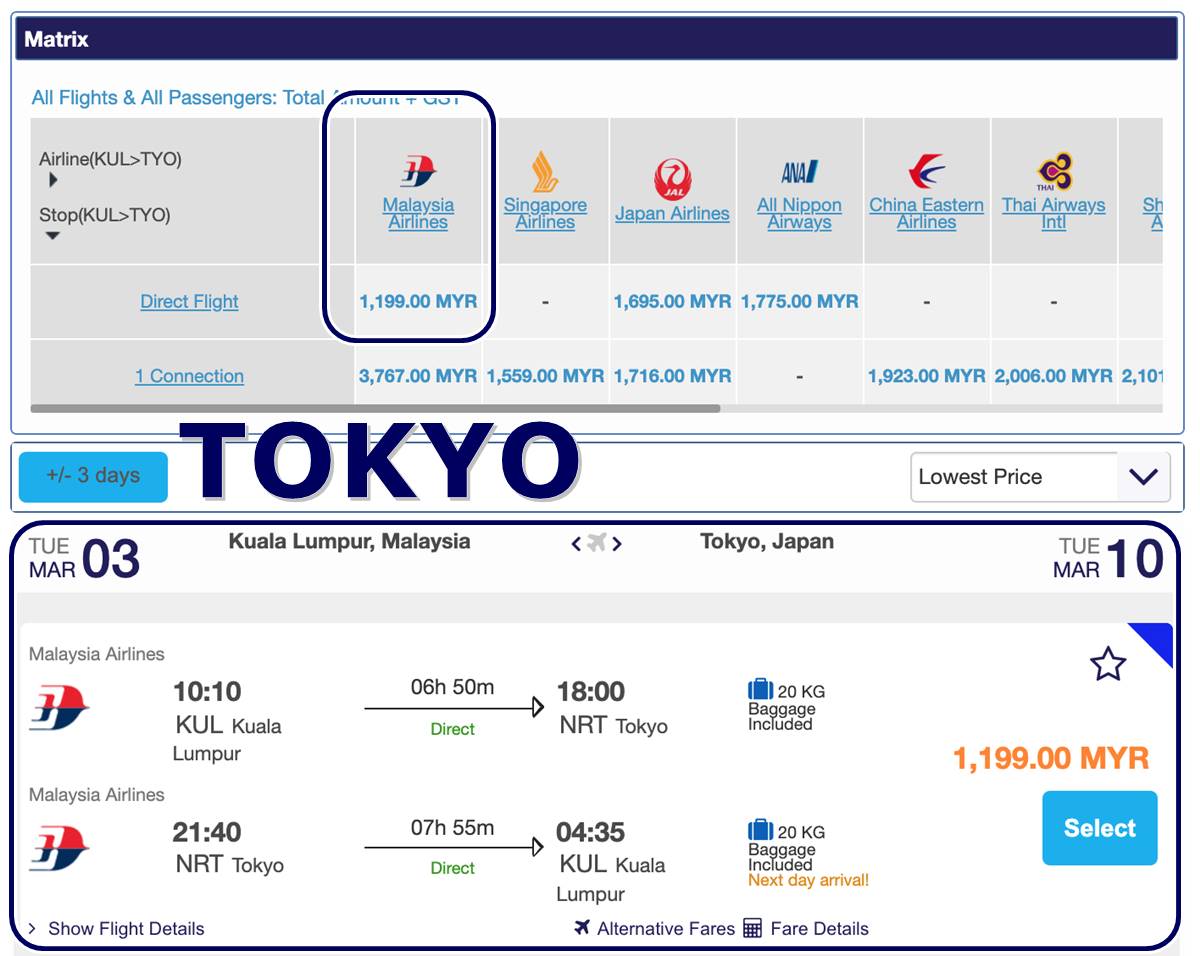Screen dimensions: 1200x956
Task: Click the Japan Airlines JAL logo
Action: tap(673, 180)
